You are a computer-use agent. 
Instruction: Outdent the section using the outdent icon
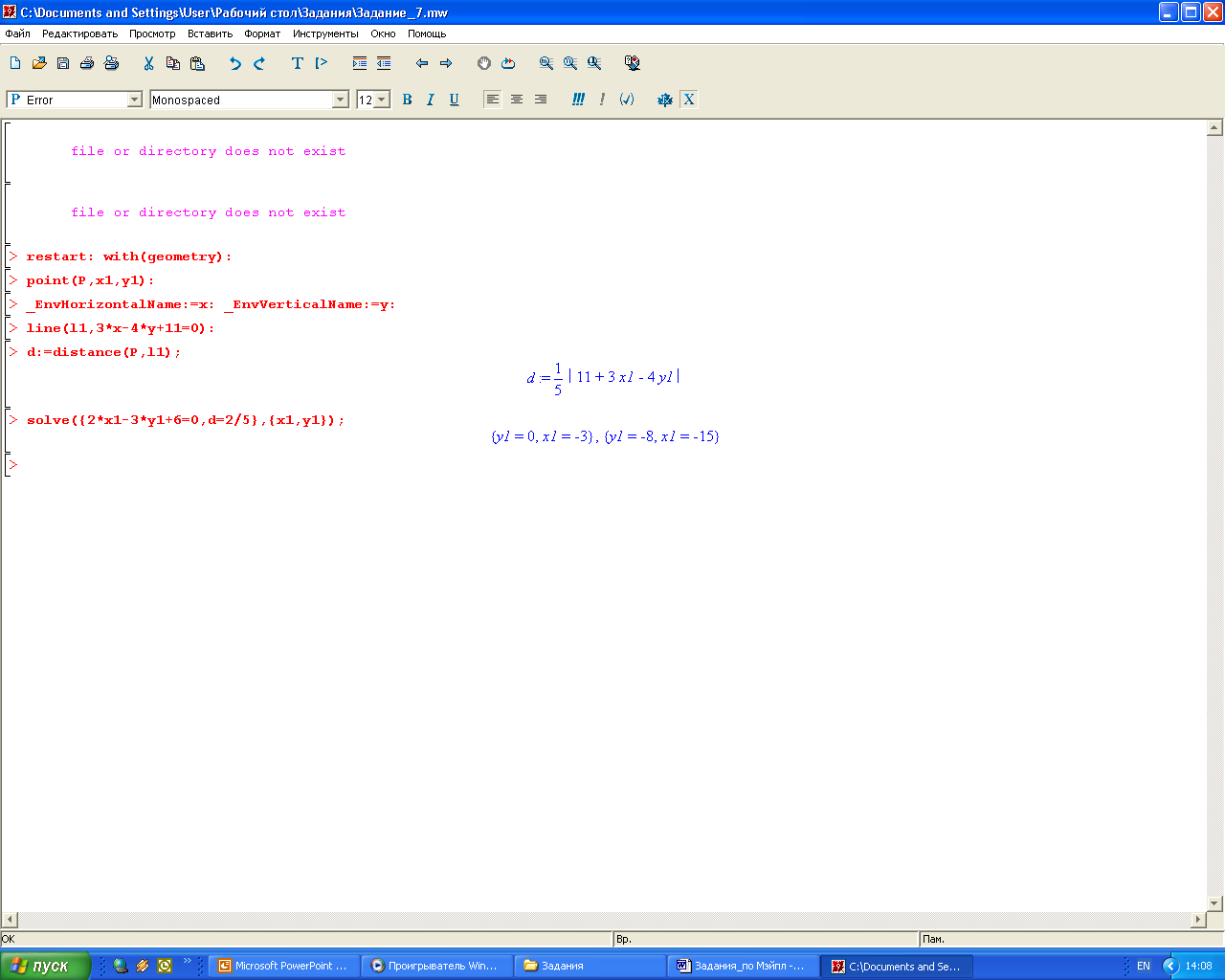click(384, 63)
